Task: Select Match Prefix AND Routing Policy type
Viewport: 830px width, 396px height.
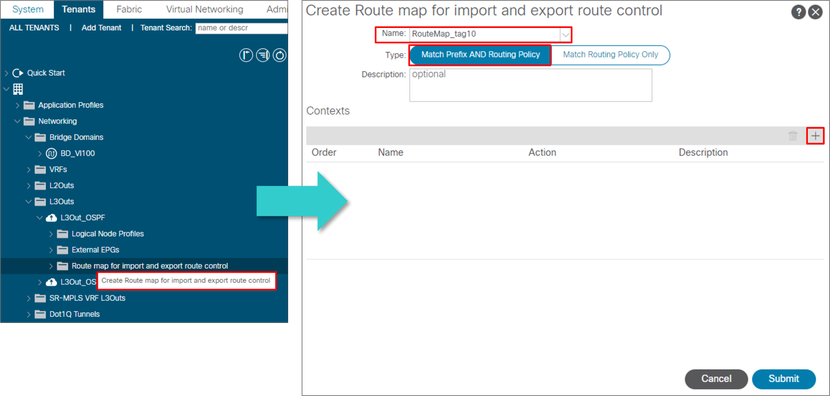Action: click(480, 55)
